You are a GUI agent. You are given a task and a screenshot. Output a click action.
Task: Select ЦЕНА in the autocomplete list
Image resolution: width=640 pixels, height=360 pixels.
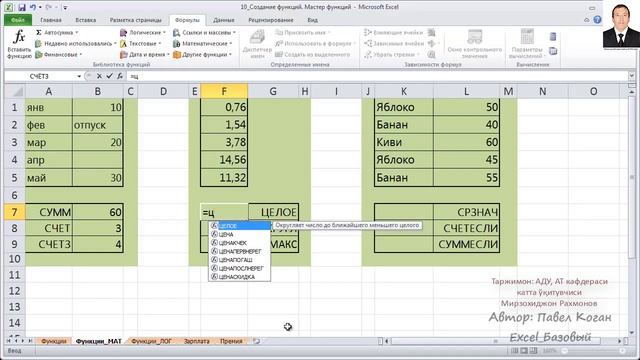click(x=240, y=234)
